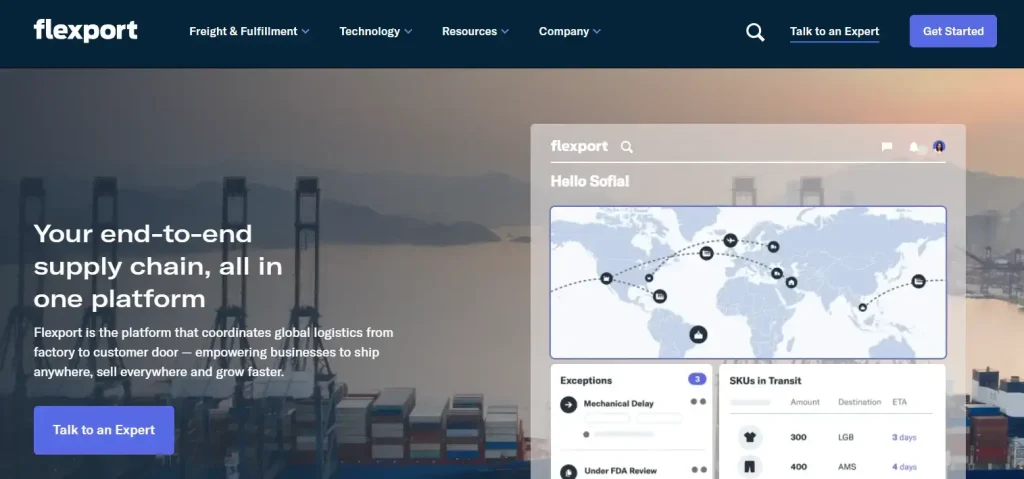Click the hero Talk to an Expert button

pyautogui.click(x=104, y=430)
